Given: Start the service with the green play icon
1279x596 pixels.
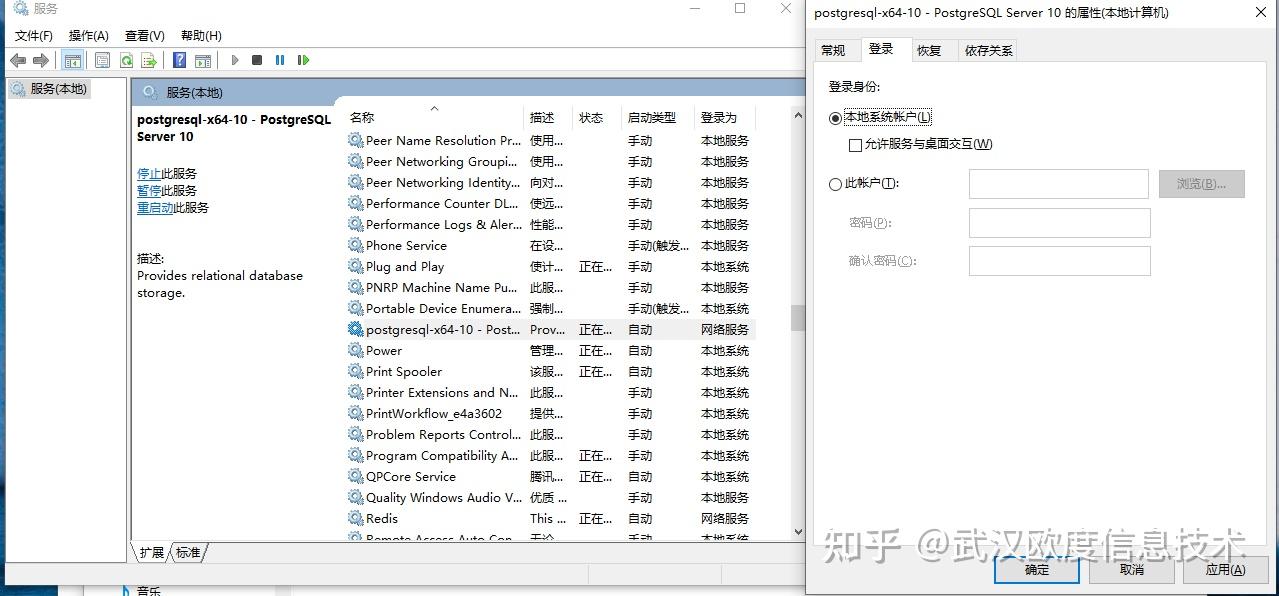Looking at the screenshot, I should [x=235, y=60].
